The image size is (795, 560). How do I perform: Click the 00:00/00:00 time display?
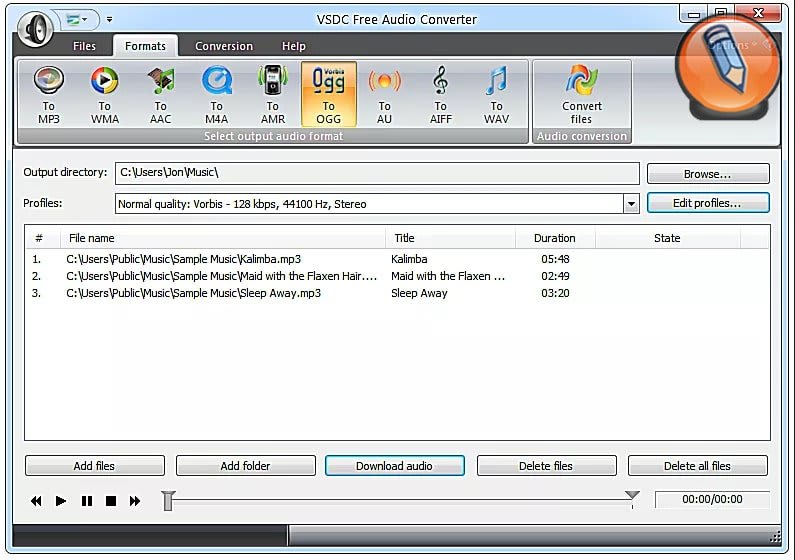point(712,499)
